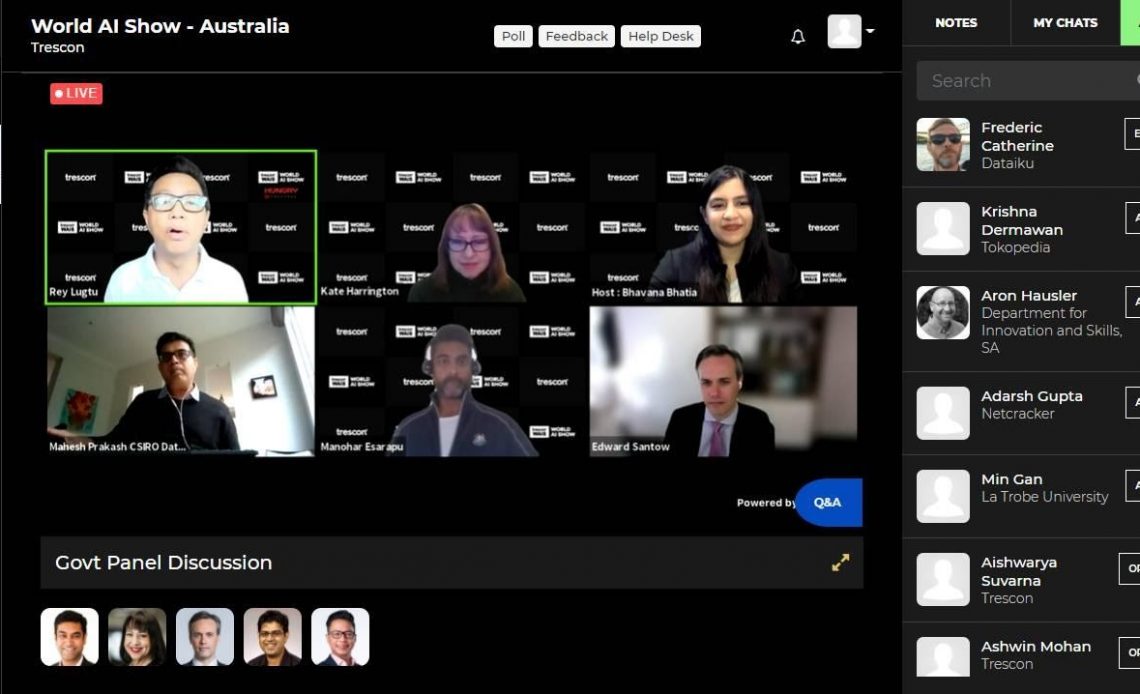Click the La Trobe University label
This screenshot has height=694, width=1140.
1045,497
